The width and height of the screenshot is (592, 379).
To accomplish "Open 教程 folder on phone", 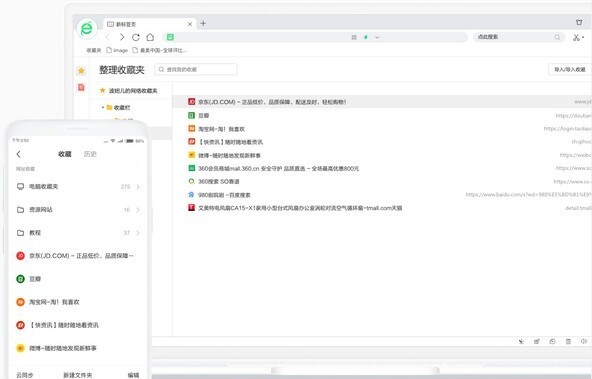I will (x=78, y=233).
